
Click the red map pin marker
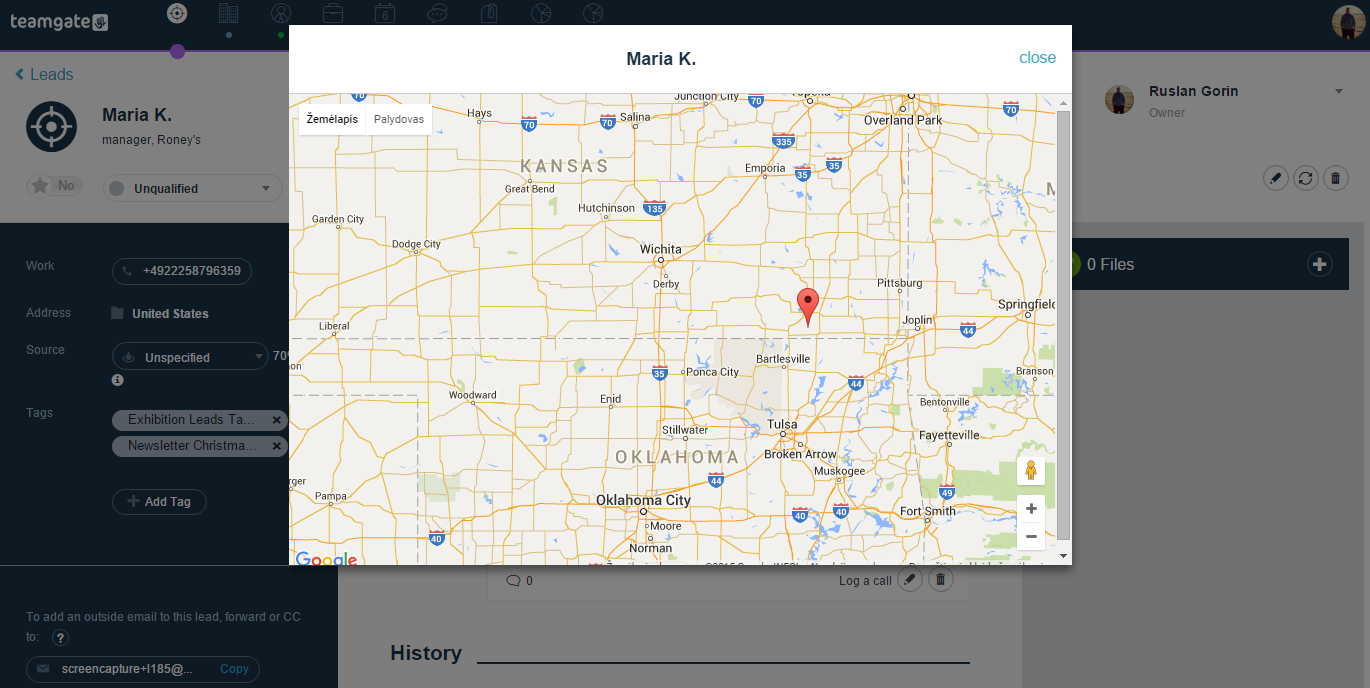coord(808,306)
